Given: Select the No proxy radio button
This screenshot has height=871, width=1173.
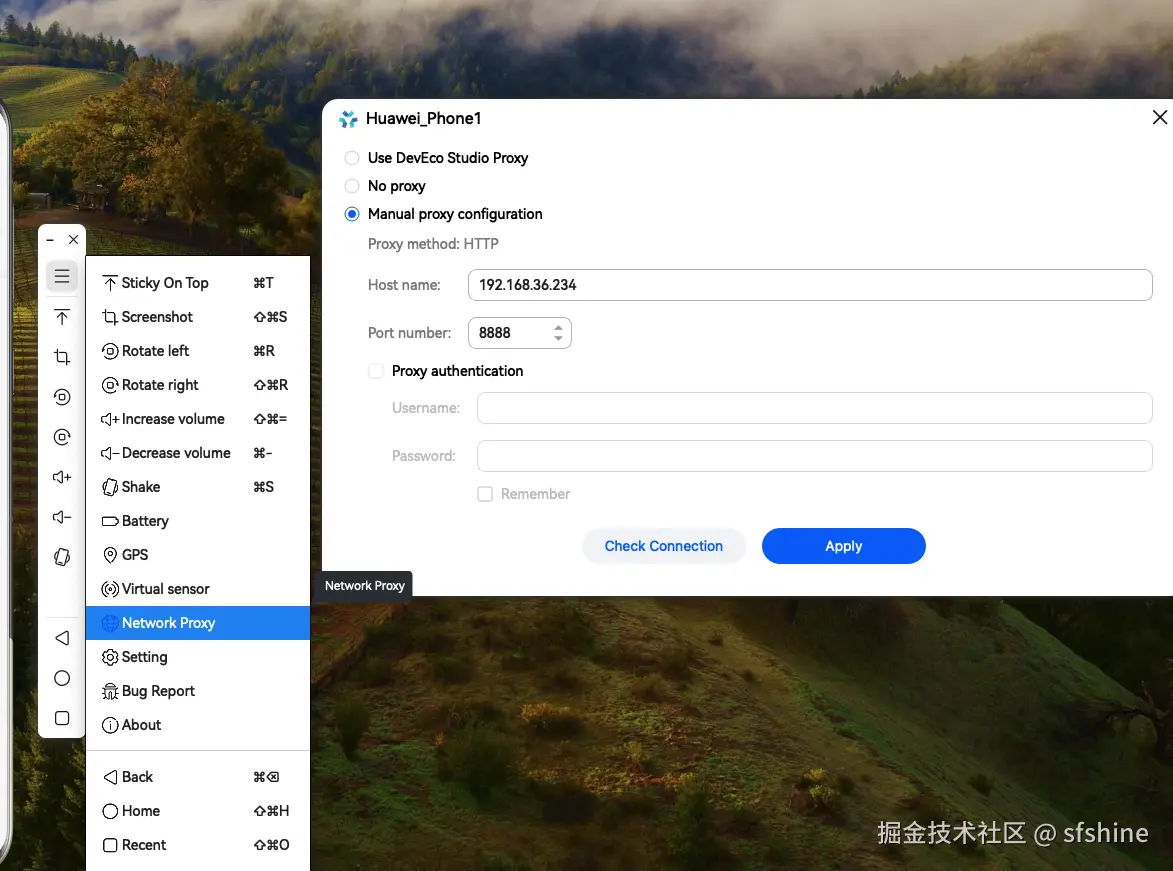Looking at the screenshot, I should (352, 186).
